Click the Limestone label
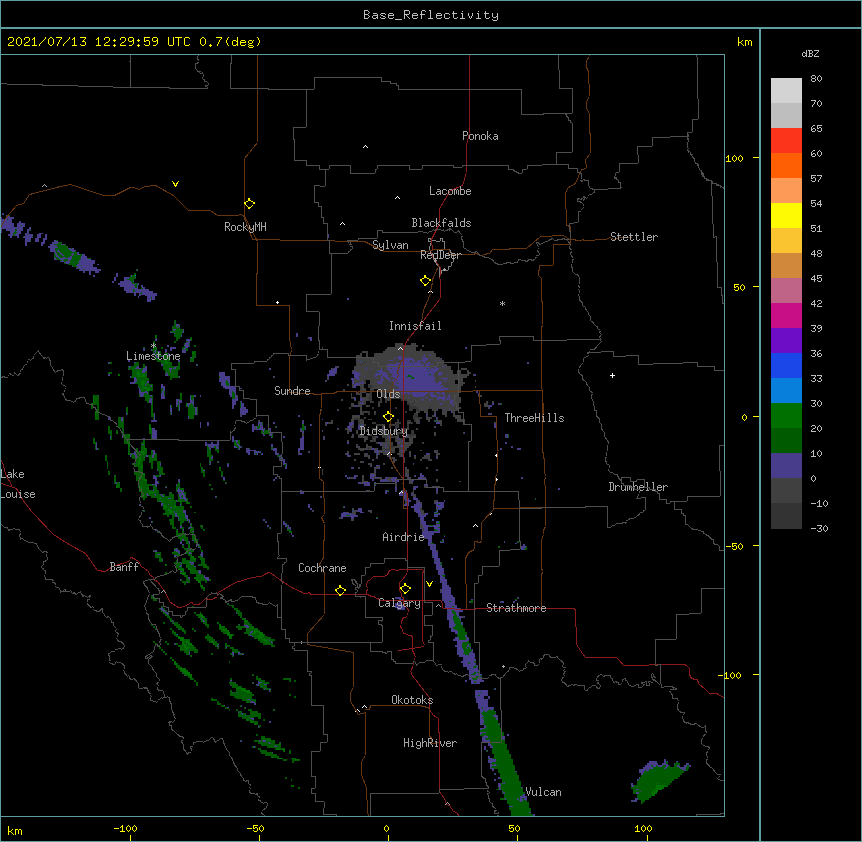 pos(153,356)
